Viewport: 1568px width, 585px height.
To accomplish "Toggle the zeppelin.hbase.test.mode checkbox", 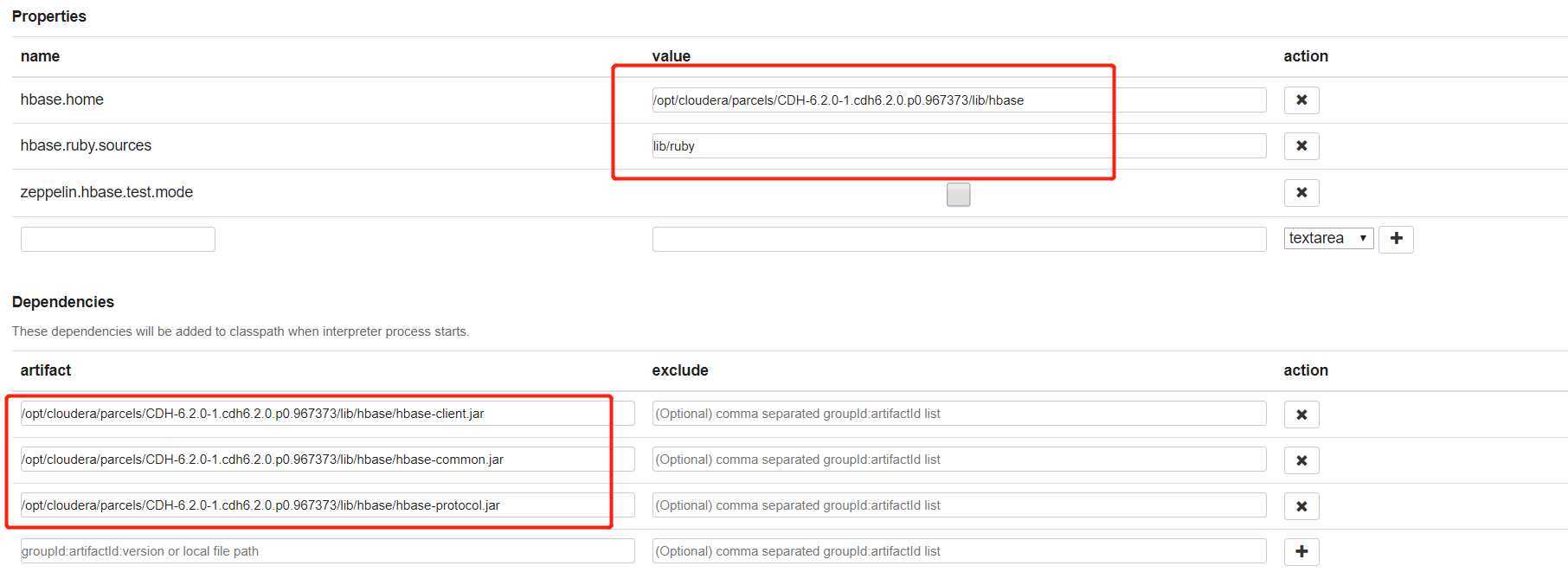I will point(958,195).
